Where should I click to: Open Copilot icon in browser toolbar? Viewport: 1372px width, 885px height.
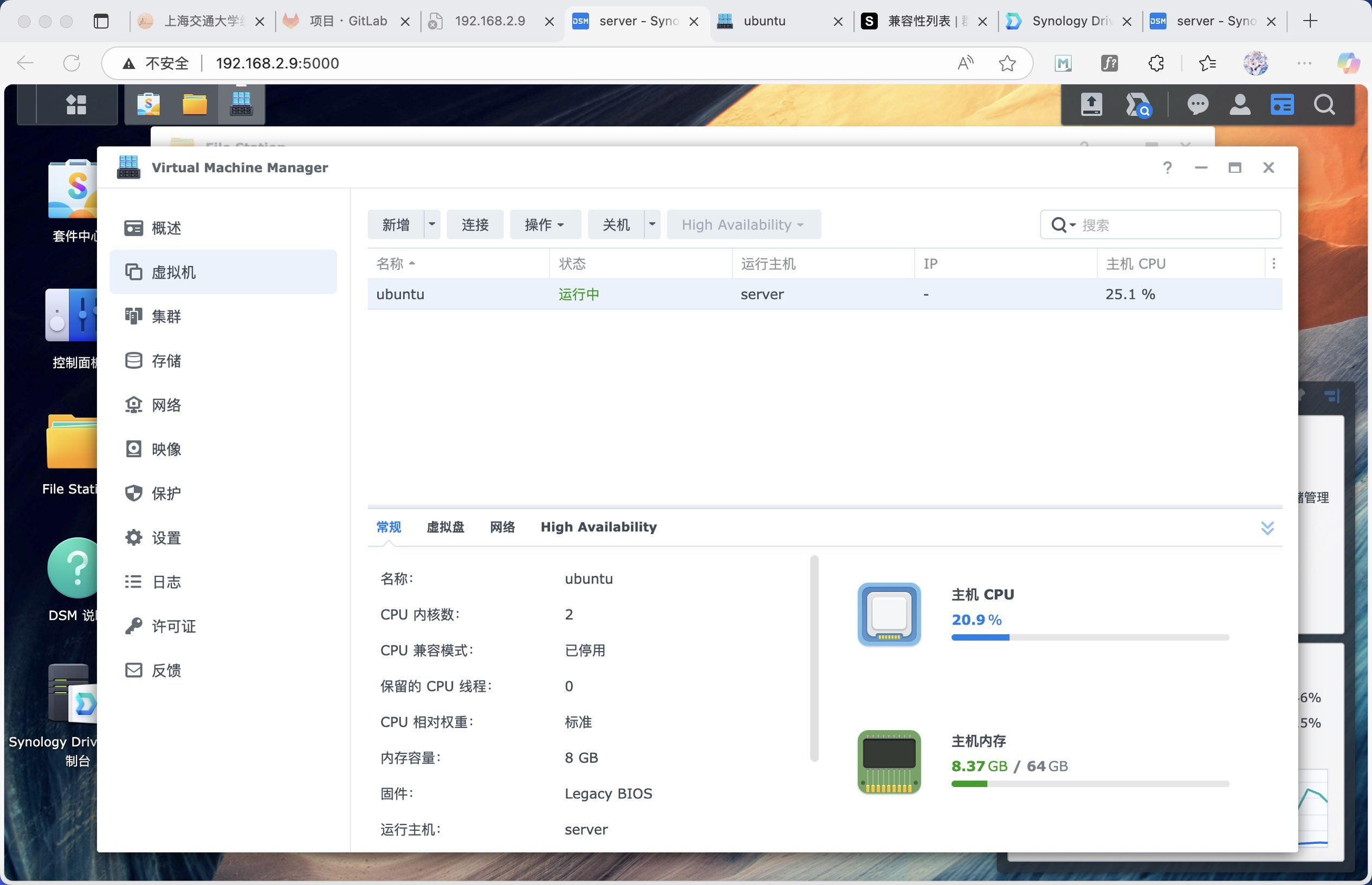pyautogui.click(x=1348, y=63)
